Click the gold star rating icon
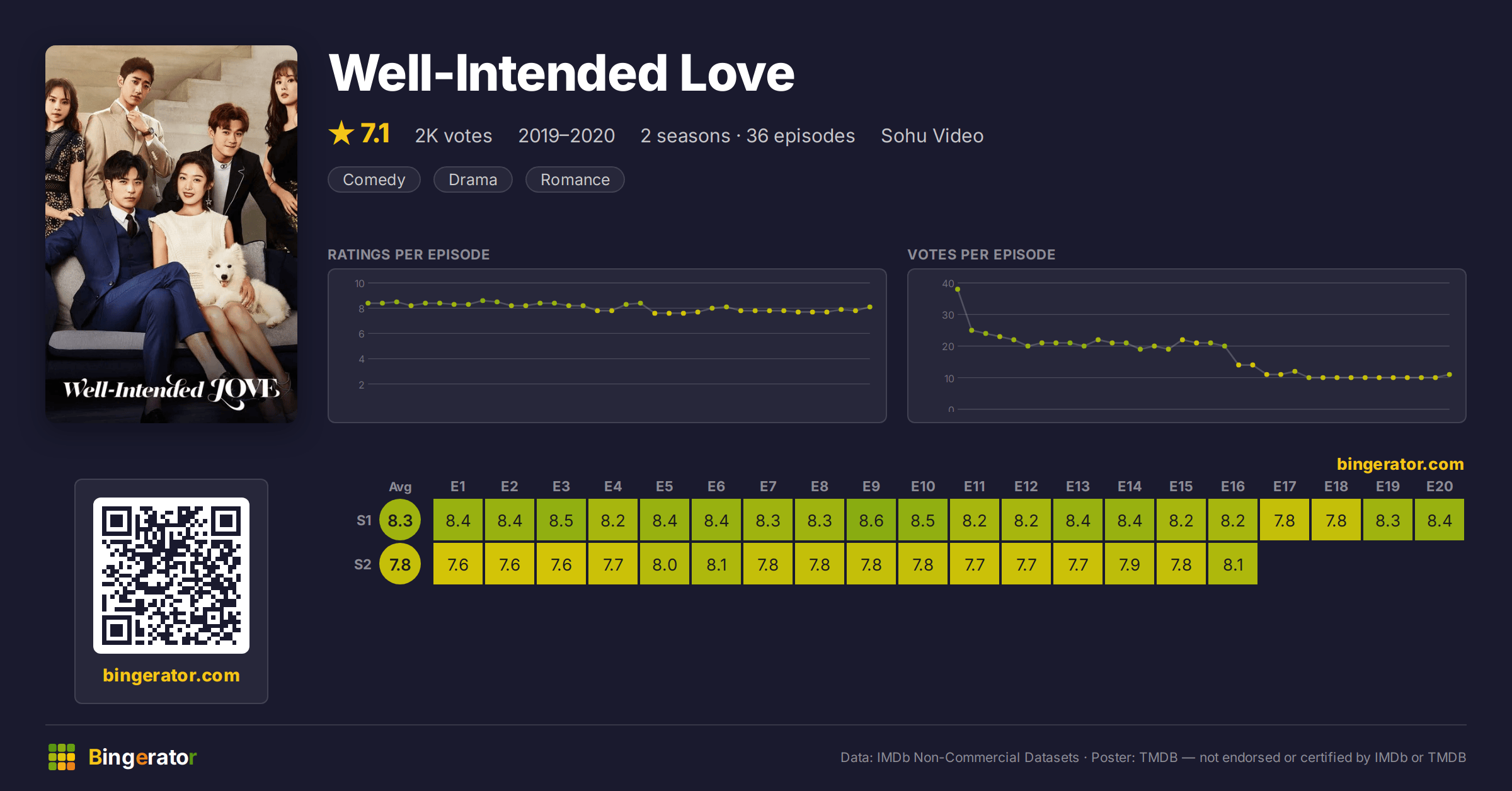Image resolution: width=1512 pixels, height=791 pixels. 341,134
